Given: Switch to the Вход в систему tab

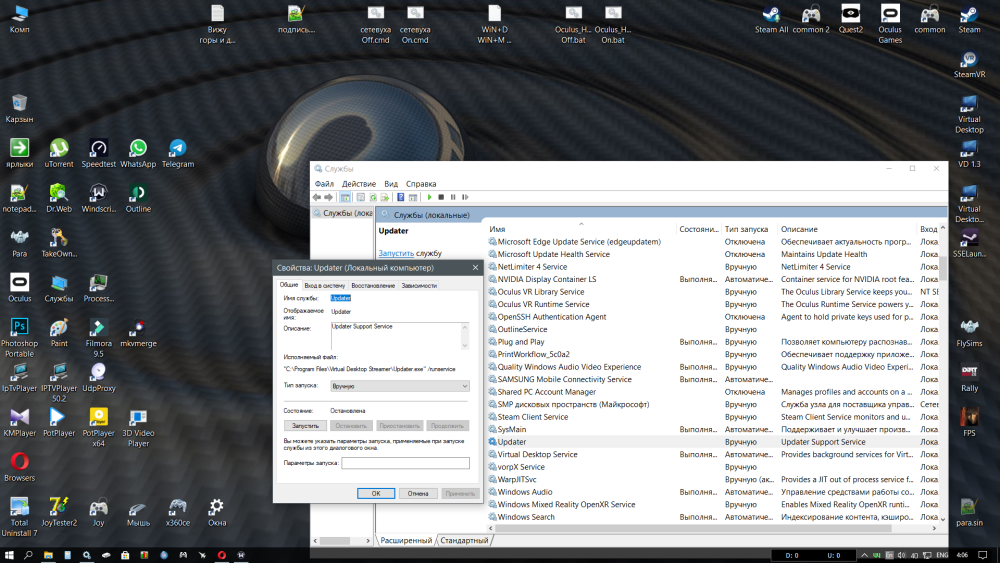Looking at the screenshot, I should [x=325, y=285].
